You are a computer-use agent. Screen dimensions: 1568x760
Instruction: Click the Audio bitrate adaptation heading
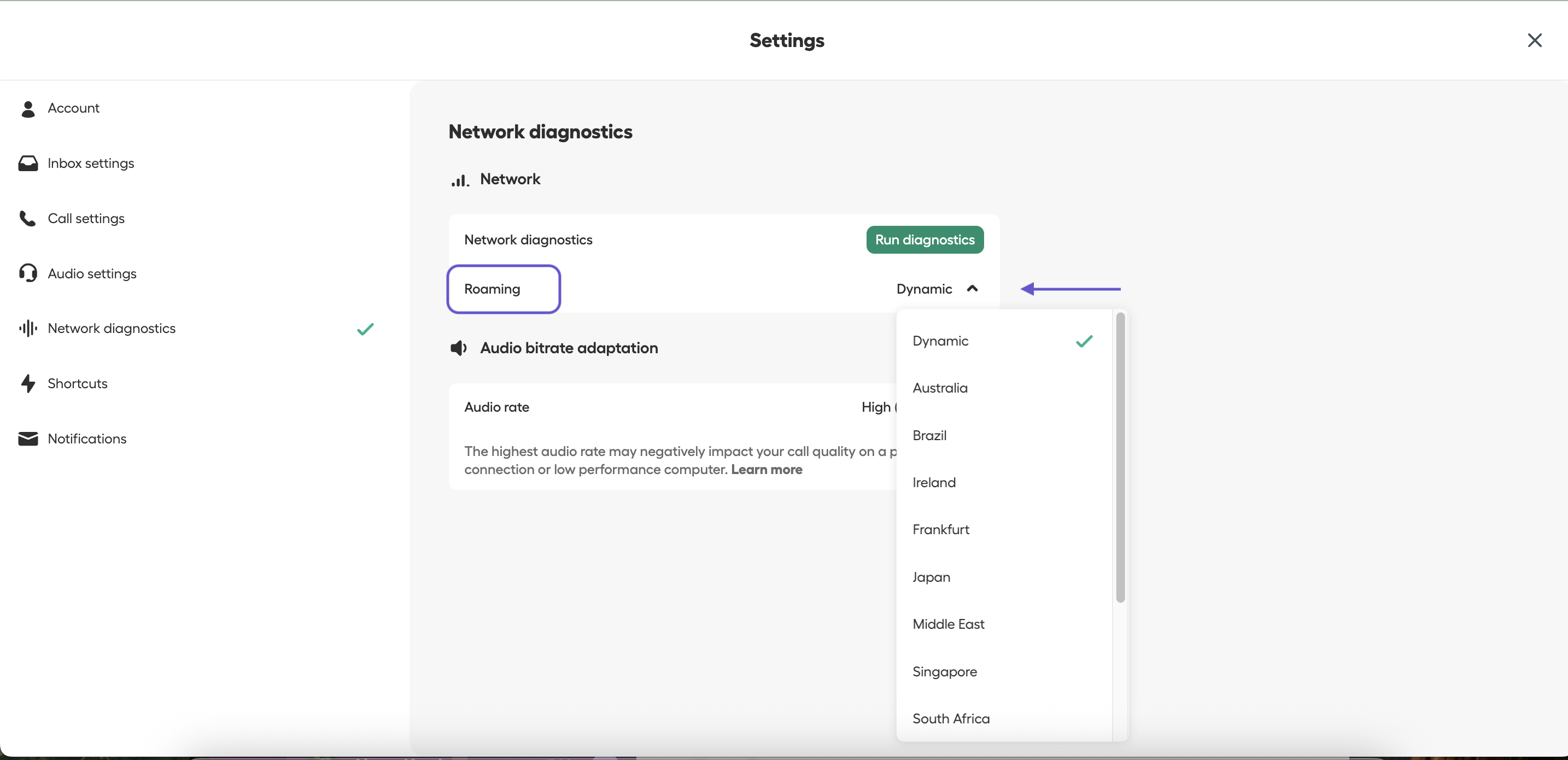[569, 348]
